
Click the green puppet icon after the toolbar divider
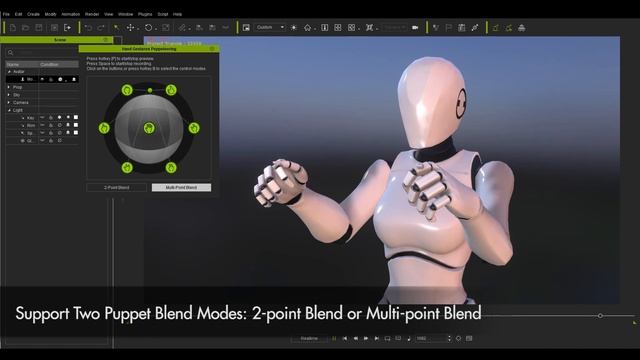pyautogui.click(x=496, y=28)
